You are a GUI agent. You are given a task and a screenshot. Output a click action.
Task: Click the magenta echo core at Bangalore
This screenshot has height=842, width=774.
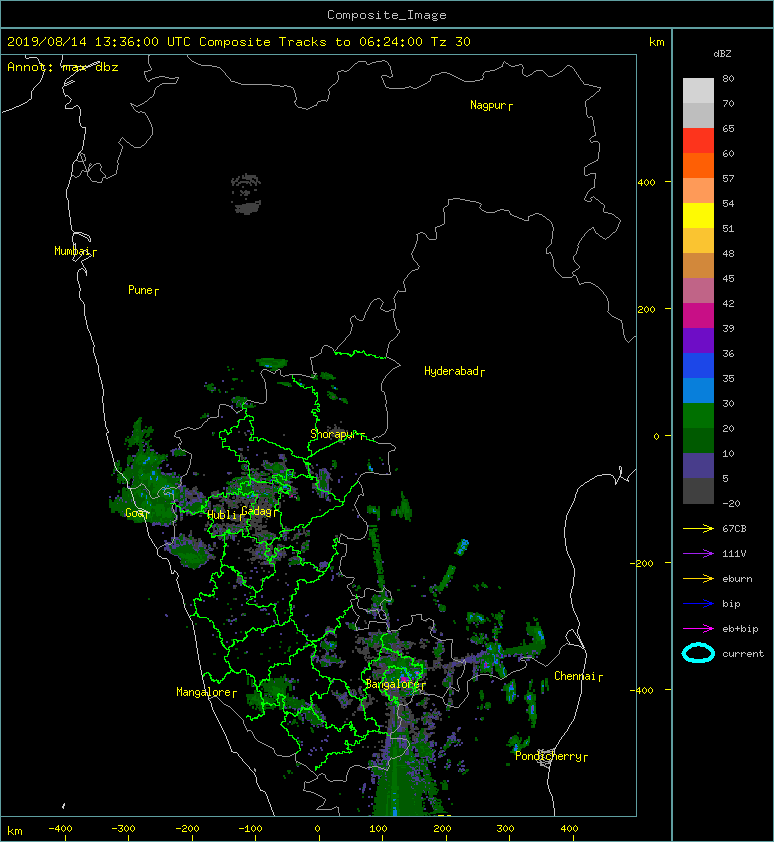coord(404,679)
